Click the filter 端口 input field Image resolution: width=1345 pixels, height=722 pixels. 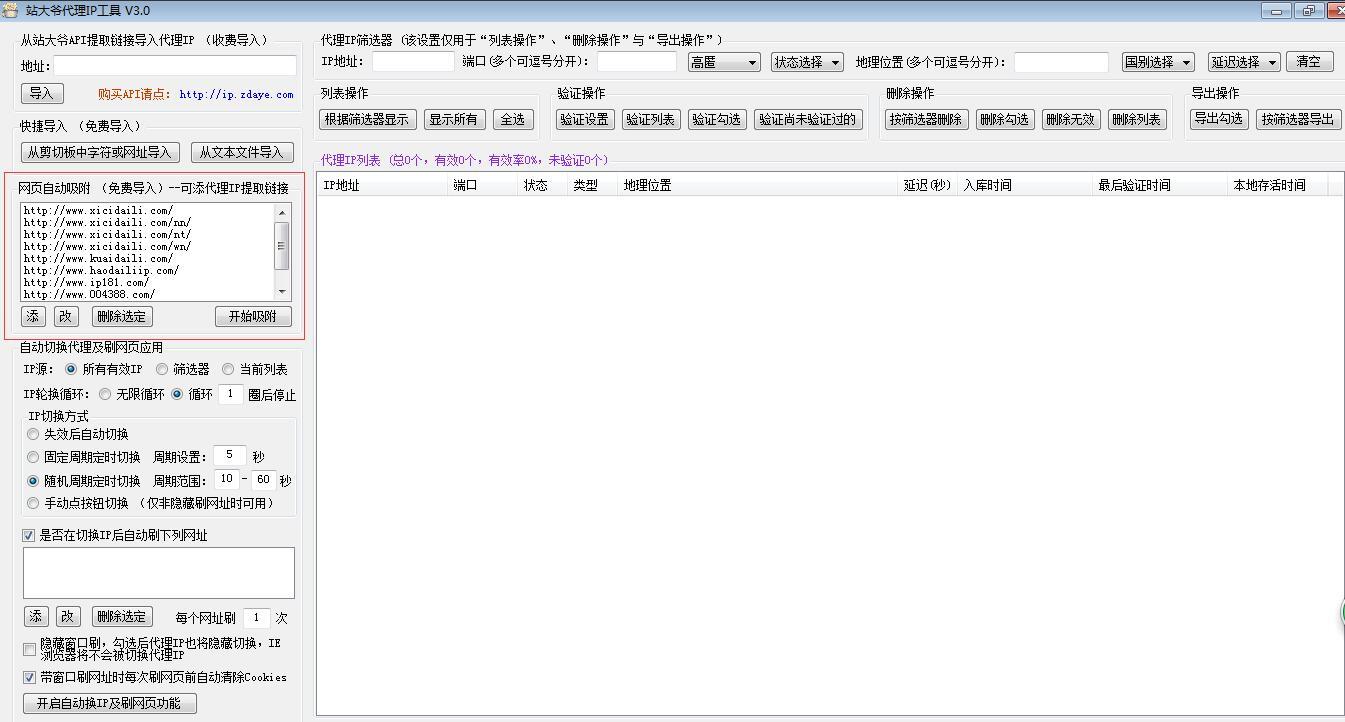pos(637,62)
